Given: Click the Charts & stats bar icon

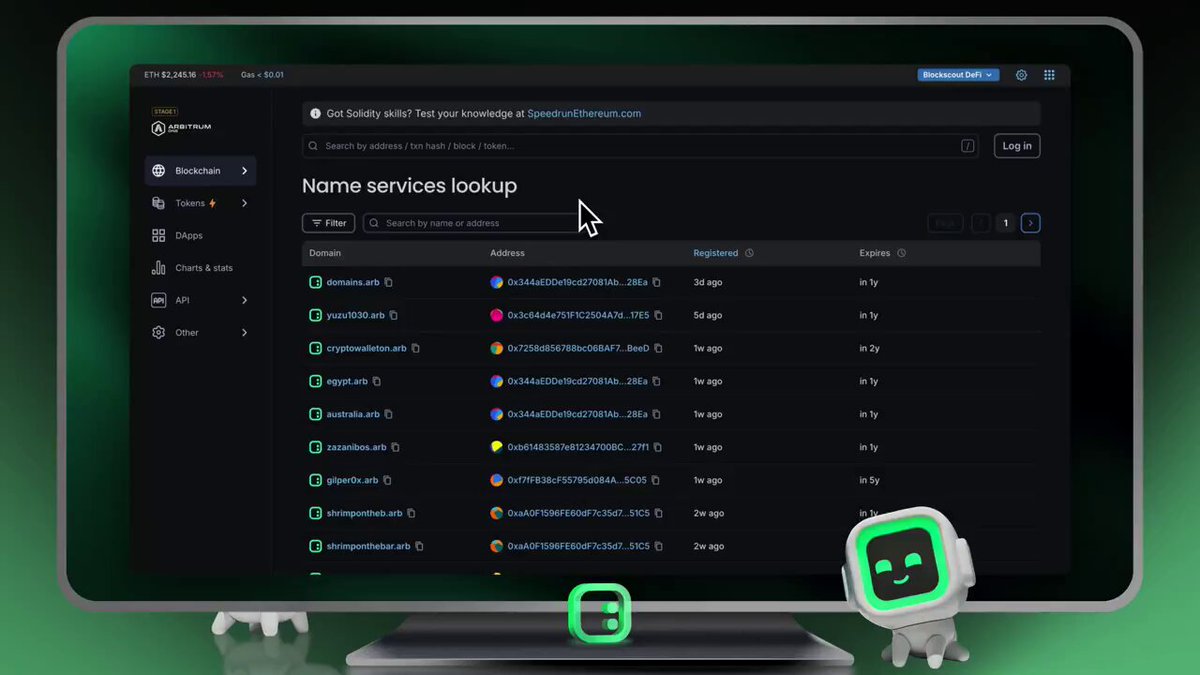Looking at the screenshot, I should click(x=158, y=268).
